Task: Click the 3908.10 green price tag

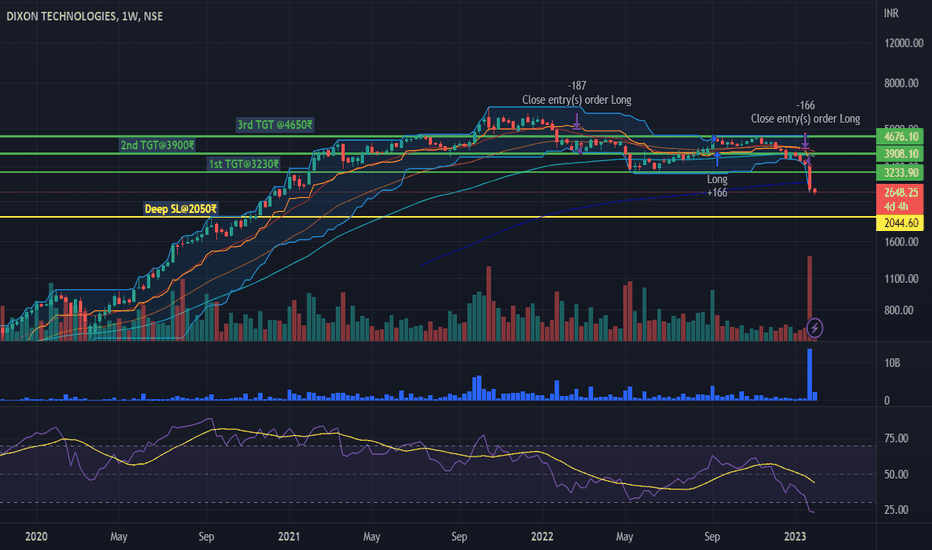Action: [900, 154]
